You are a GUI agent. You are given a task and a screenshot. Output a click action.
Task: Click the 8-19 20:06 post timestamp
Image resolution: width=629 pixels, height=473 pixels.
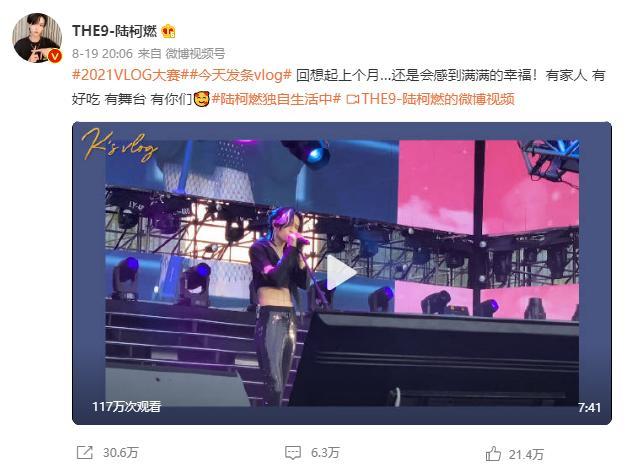[x=102, y=53]
